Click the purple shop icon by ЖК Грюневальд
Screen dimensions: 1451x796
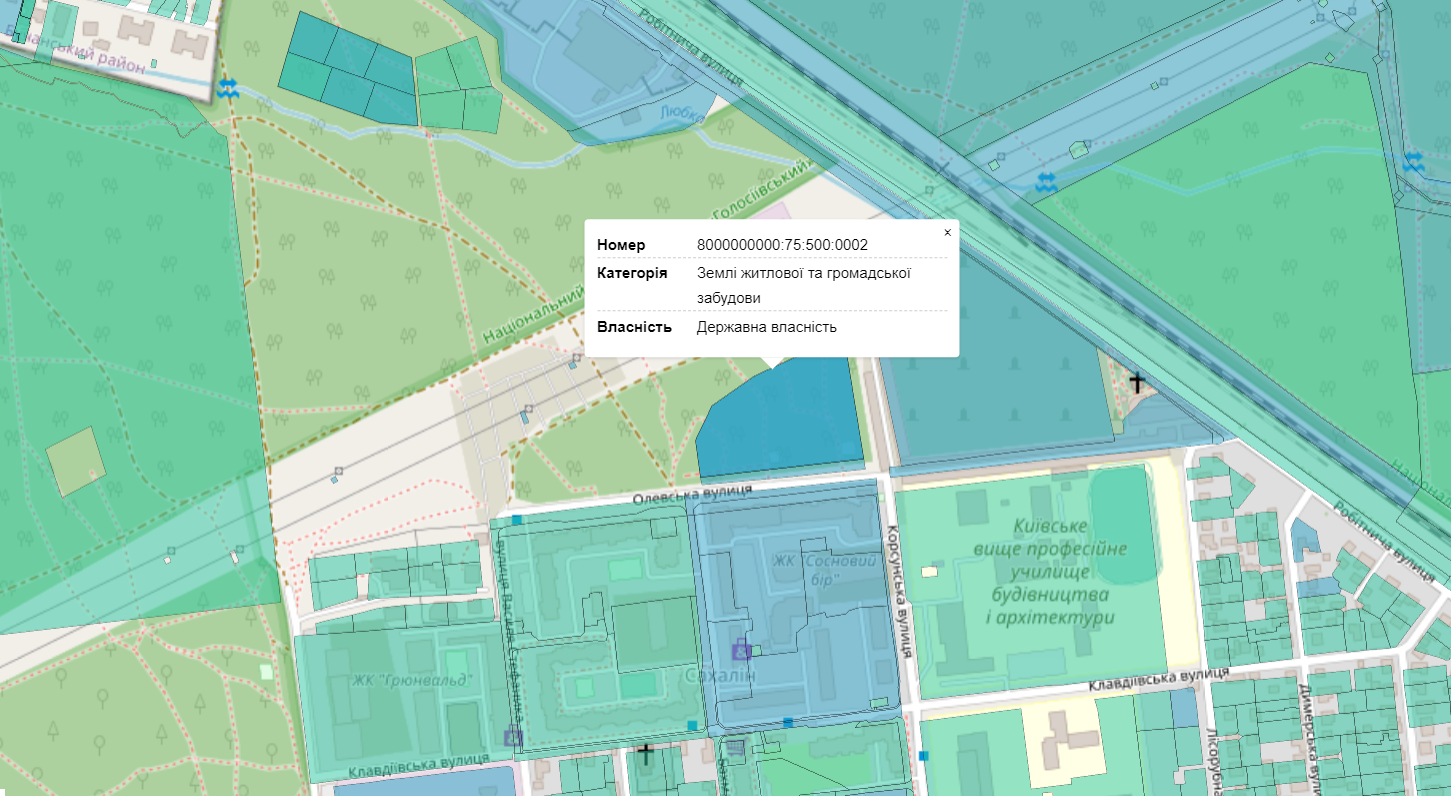(513, 737)
